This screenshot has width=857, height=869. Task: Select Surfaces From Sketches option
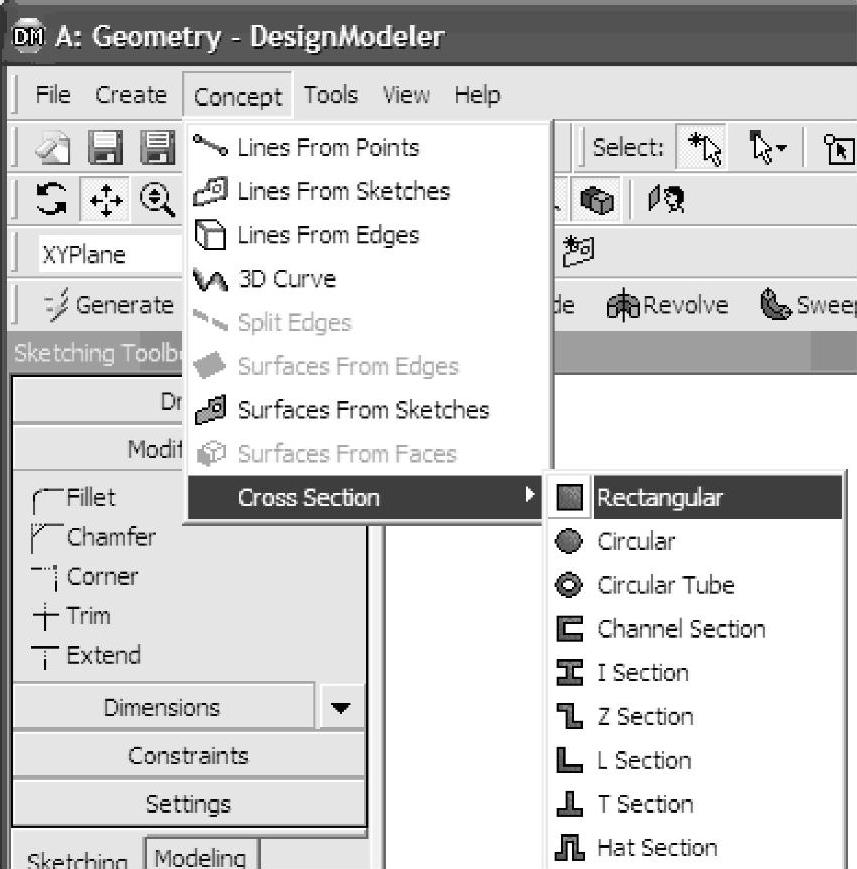tap(362, 410)
